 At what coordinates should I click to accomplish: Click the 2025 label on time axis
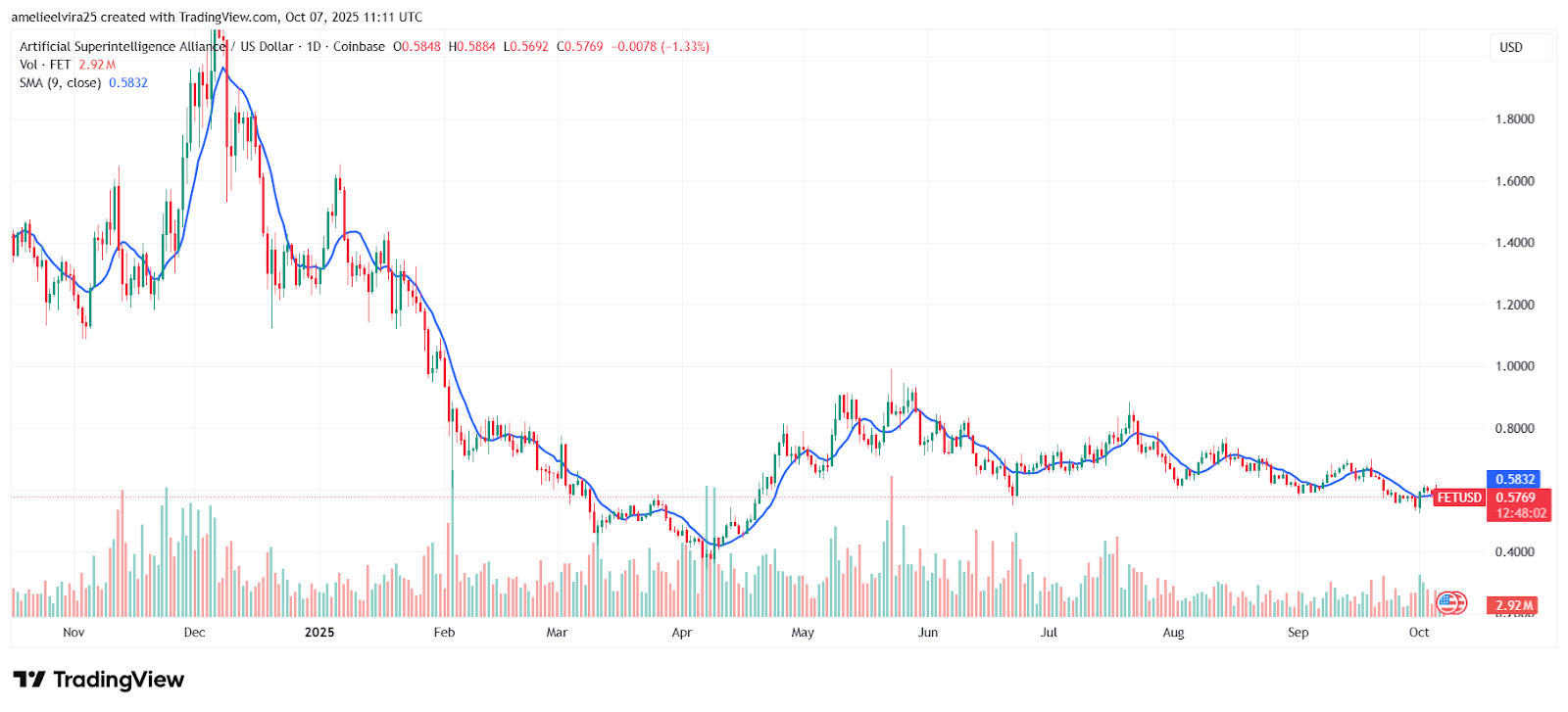[319, 633]
